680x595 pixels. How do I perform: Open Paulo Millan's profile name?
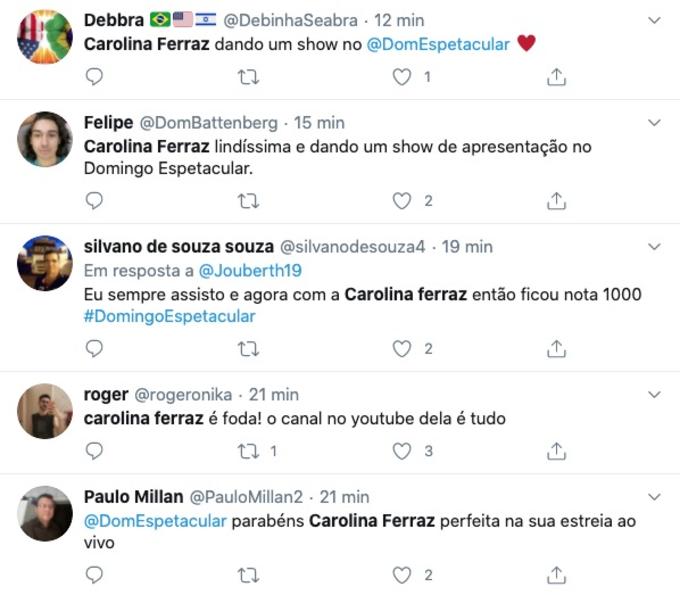click(133, 497)
